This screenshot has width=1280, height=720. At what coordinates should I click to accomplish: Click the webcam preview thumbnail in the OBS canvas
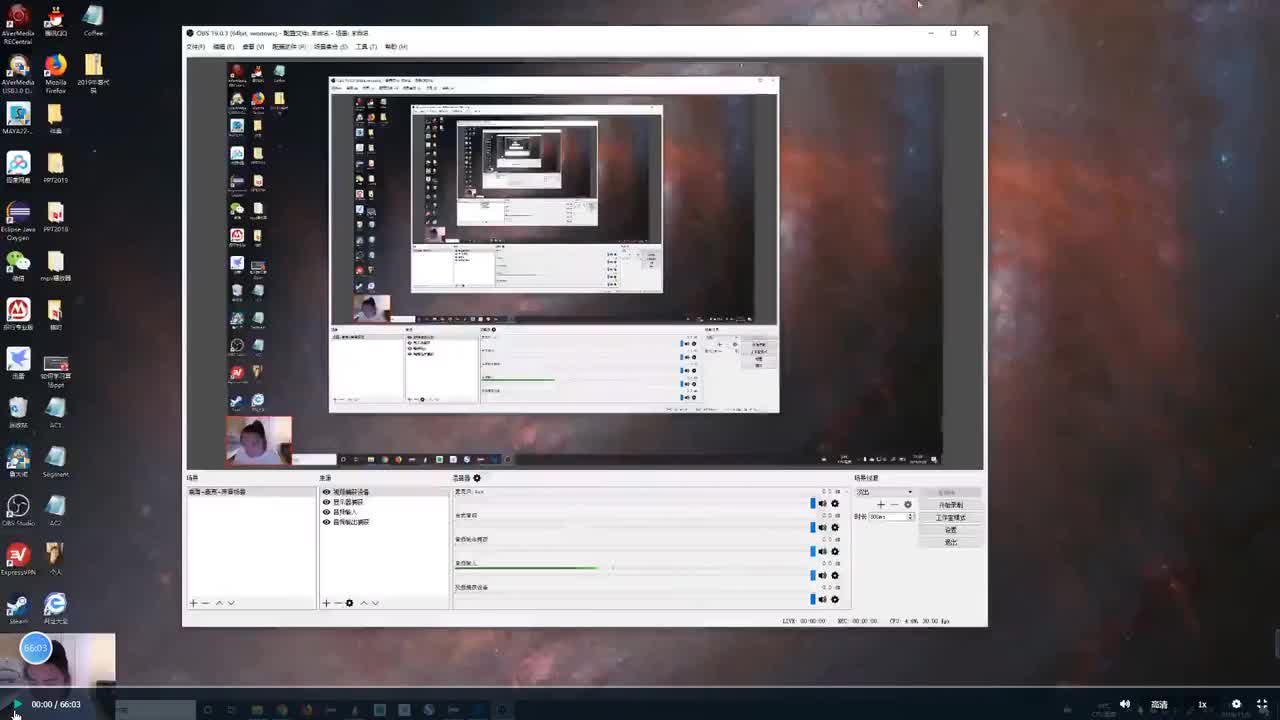click(259, 442)
